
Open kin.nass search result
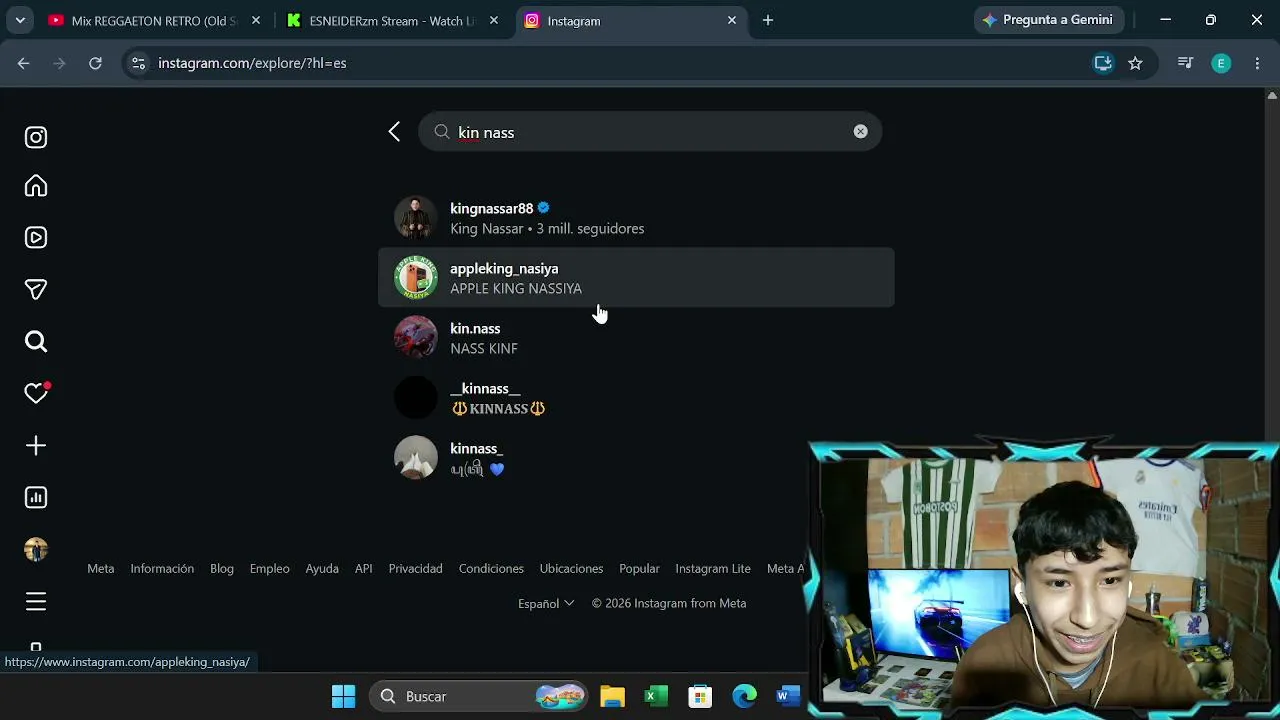636,338
